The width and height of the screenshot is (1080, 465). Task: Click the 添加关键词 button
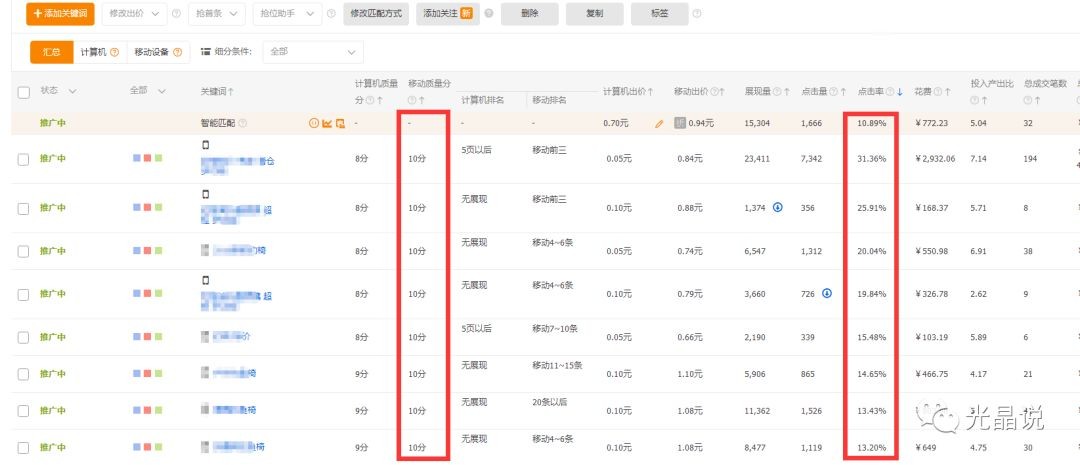pos(58,14)
